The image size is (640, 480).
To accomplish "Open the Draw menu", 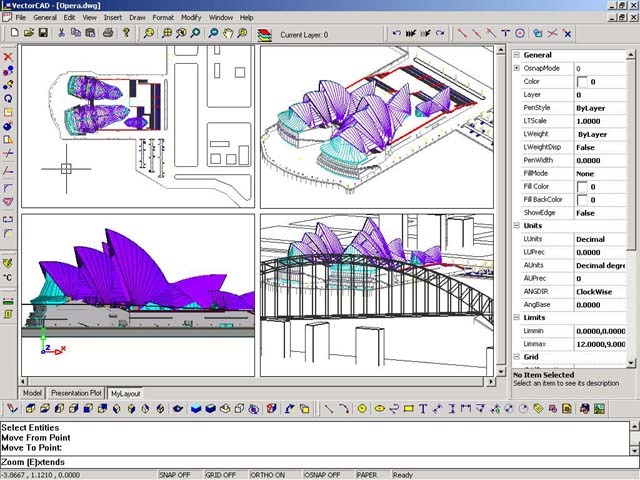I will pos(137,18).
